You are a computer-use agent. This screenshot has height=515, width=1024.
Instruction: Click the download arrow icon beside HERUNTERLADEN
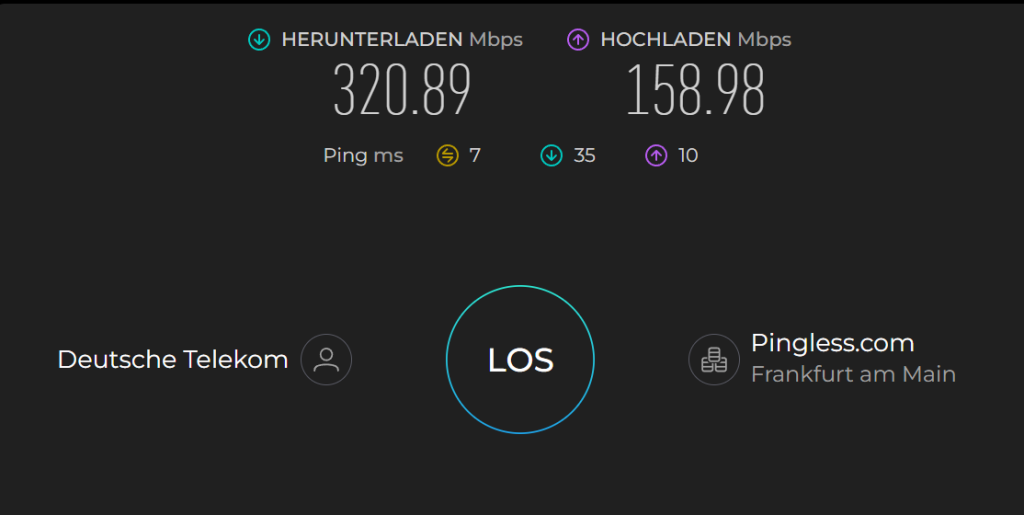coord(259,40)
